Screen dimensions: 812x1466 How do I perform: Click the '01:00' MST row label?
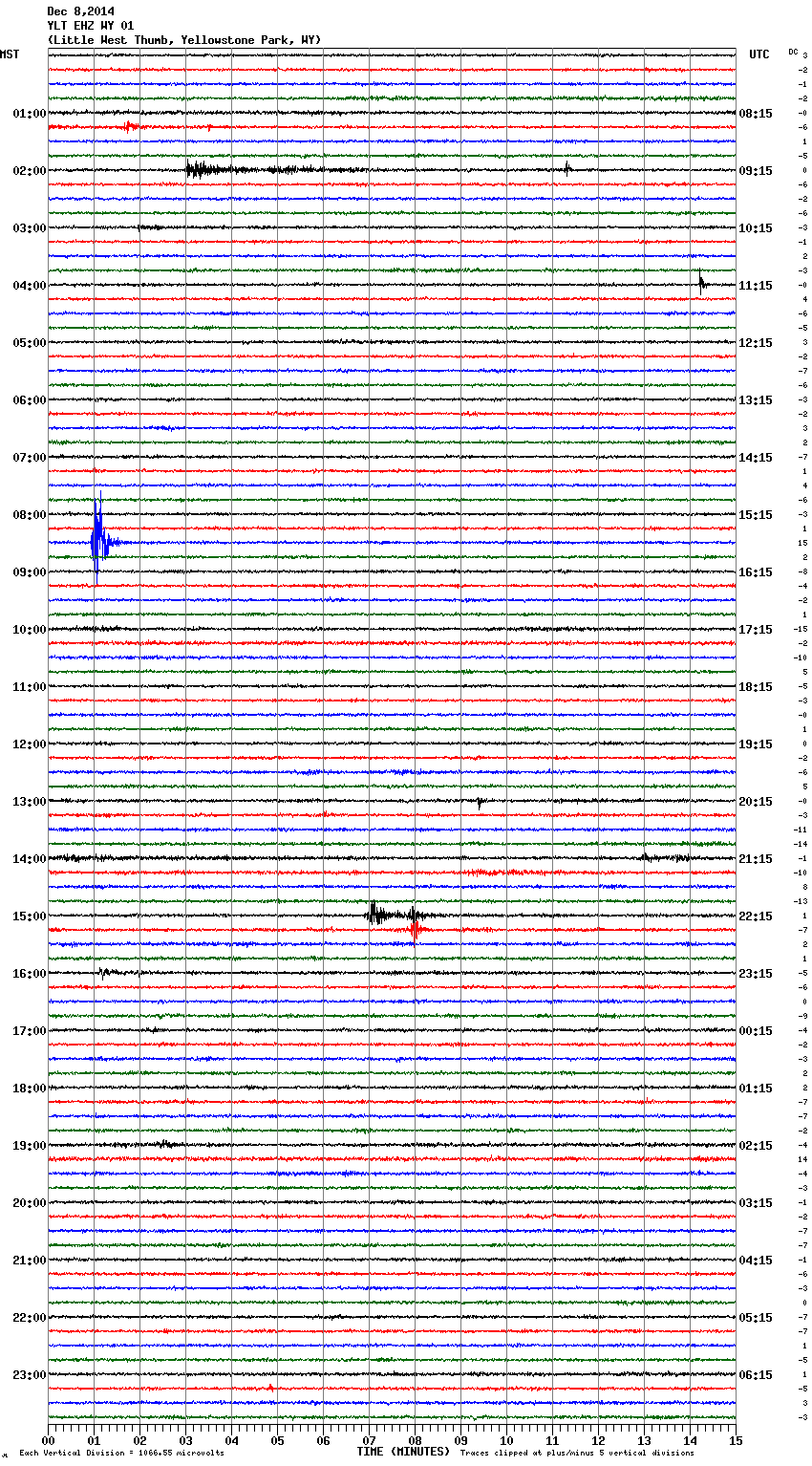tap(29, 114)
